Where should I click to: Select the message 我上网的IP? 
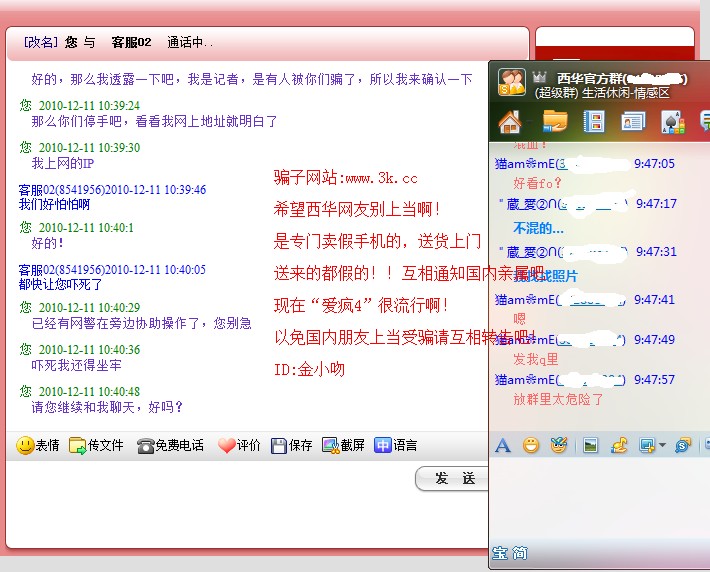pyautogui.click(x=62, y=163)
